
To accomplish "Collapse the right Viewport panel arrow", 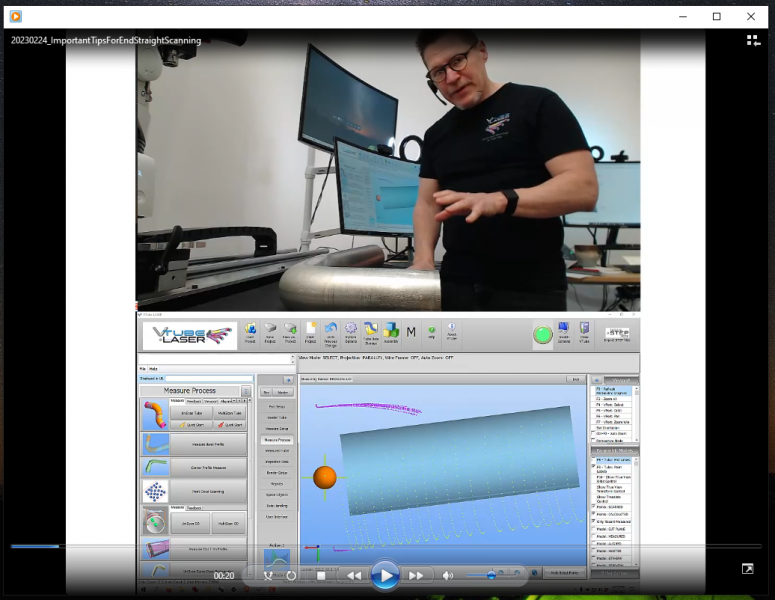I will (596, 379).
